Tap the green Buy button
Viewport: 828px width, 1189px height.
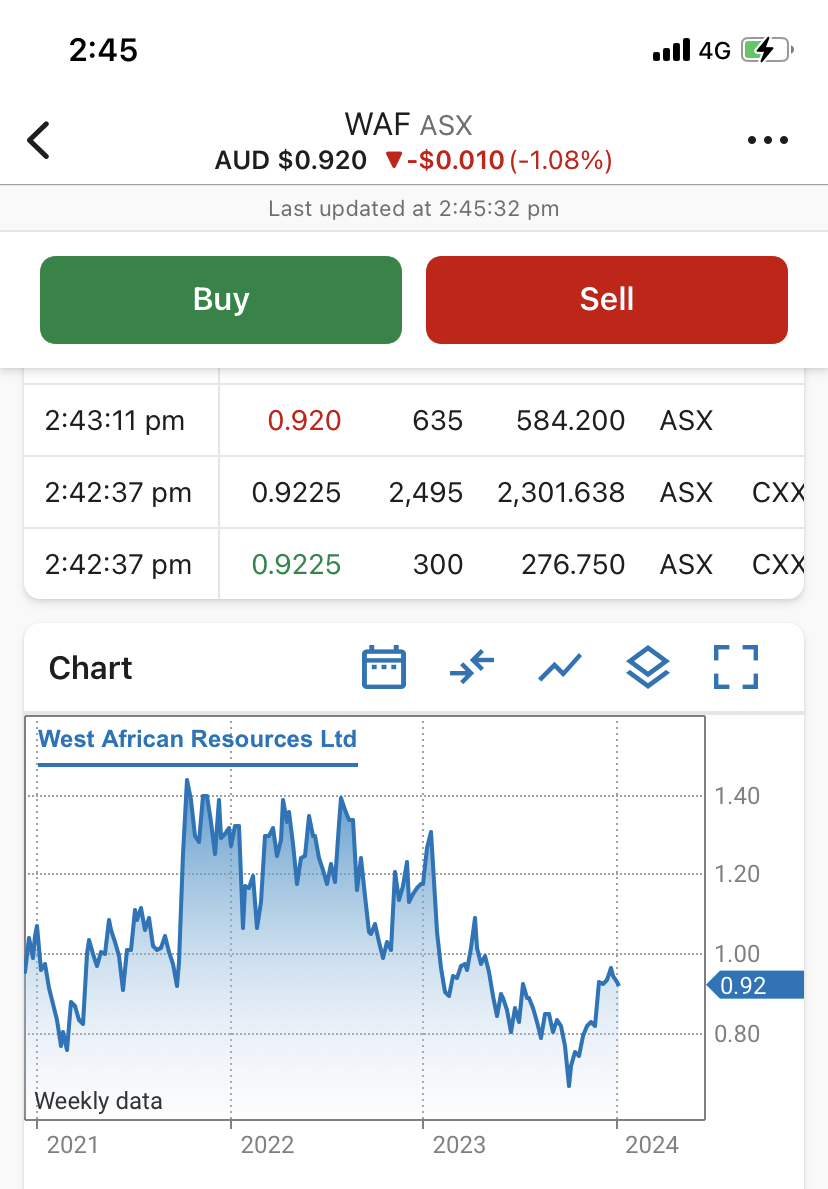(221, 300)
